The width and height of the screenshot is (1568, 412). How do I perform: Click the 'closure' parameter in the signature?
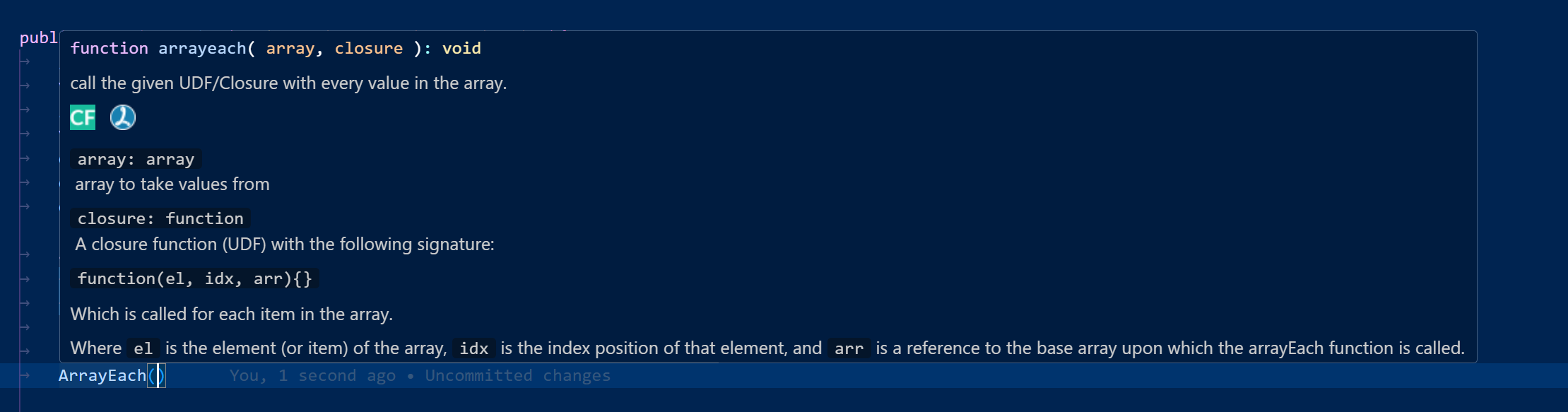368,49
